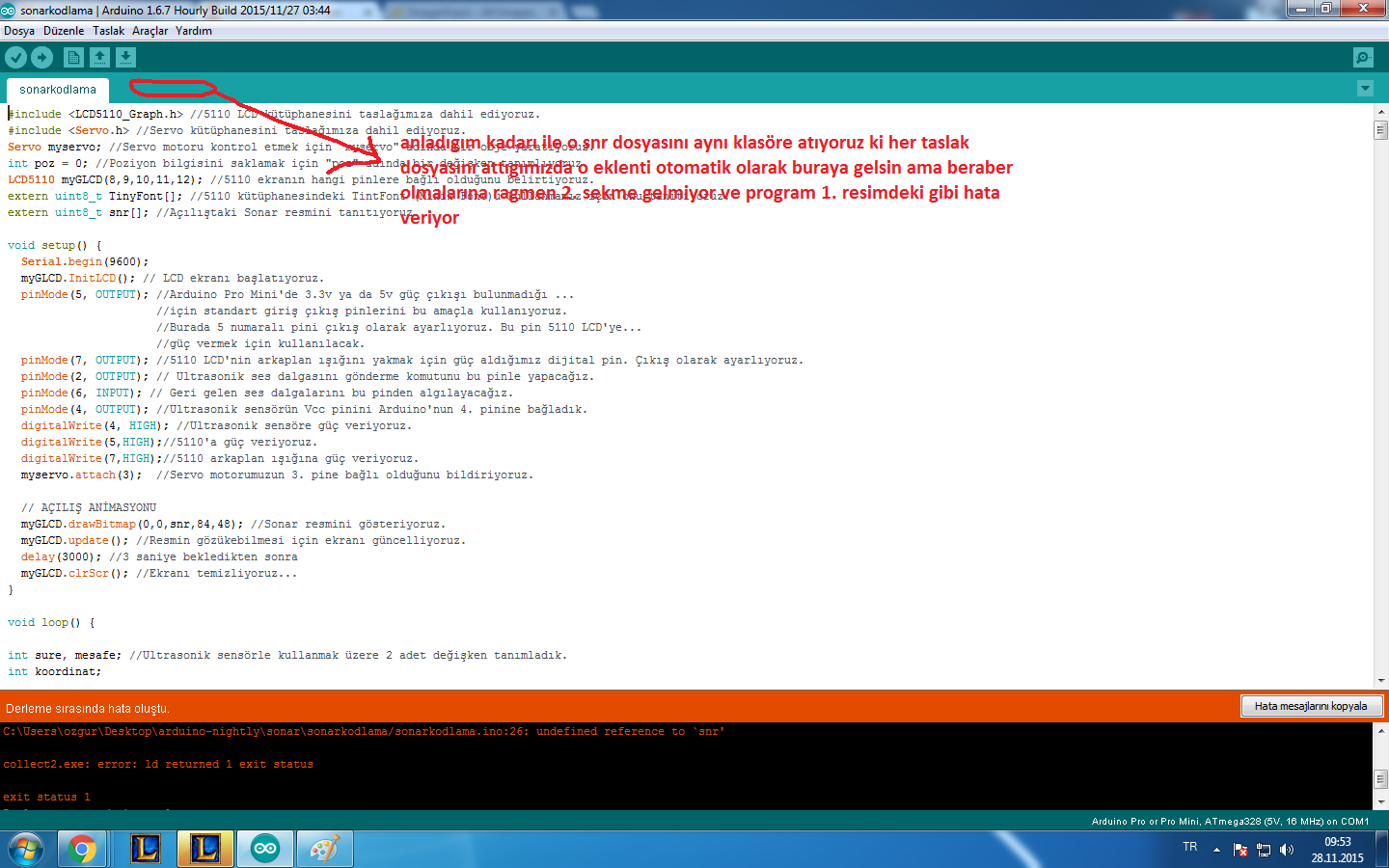Click the Show desktop strip
1389x868 pixels.
click(1381, 849)
